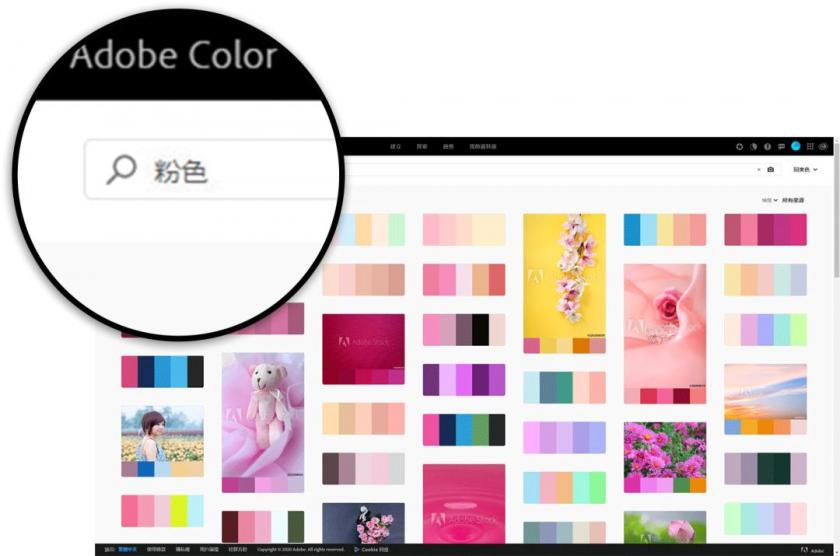Click the Adobe logo in the footer
The image size is (840, 556).
[x=807, y=549]
